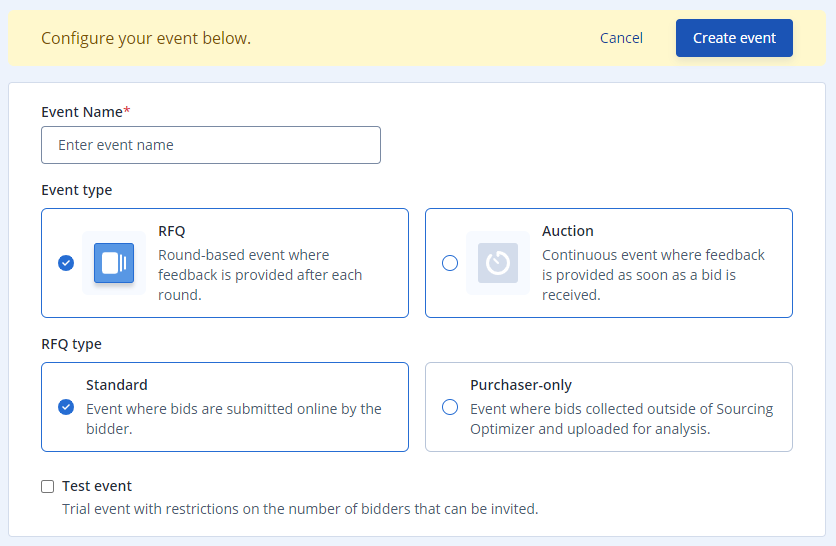This screenshot has height=546, width=836.
Task: Select the RFQ checked radio button
Action: click(x=66, y=263)
